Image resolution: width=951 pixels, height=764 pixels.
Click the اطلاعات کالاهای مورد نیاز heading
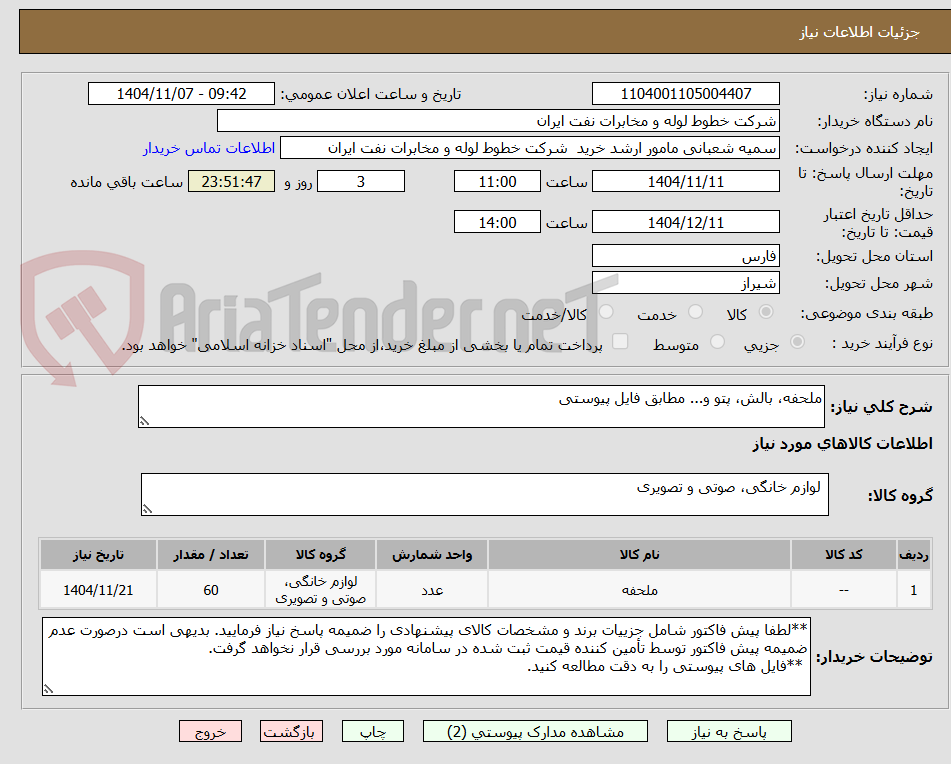842,444
